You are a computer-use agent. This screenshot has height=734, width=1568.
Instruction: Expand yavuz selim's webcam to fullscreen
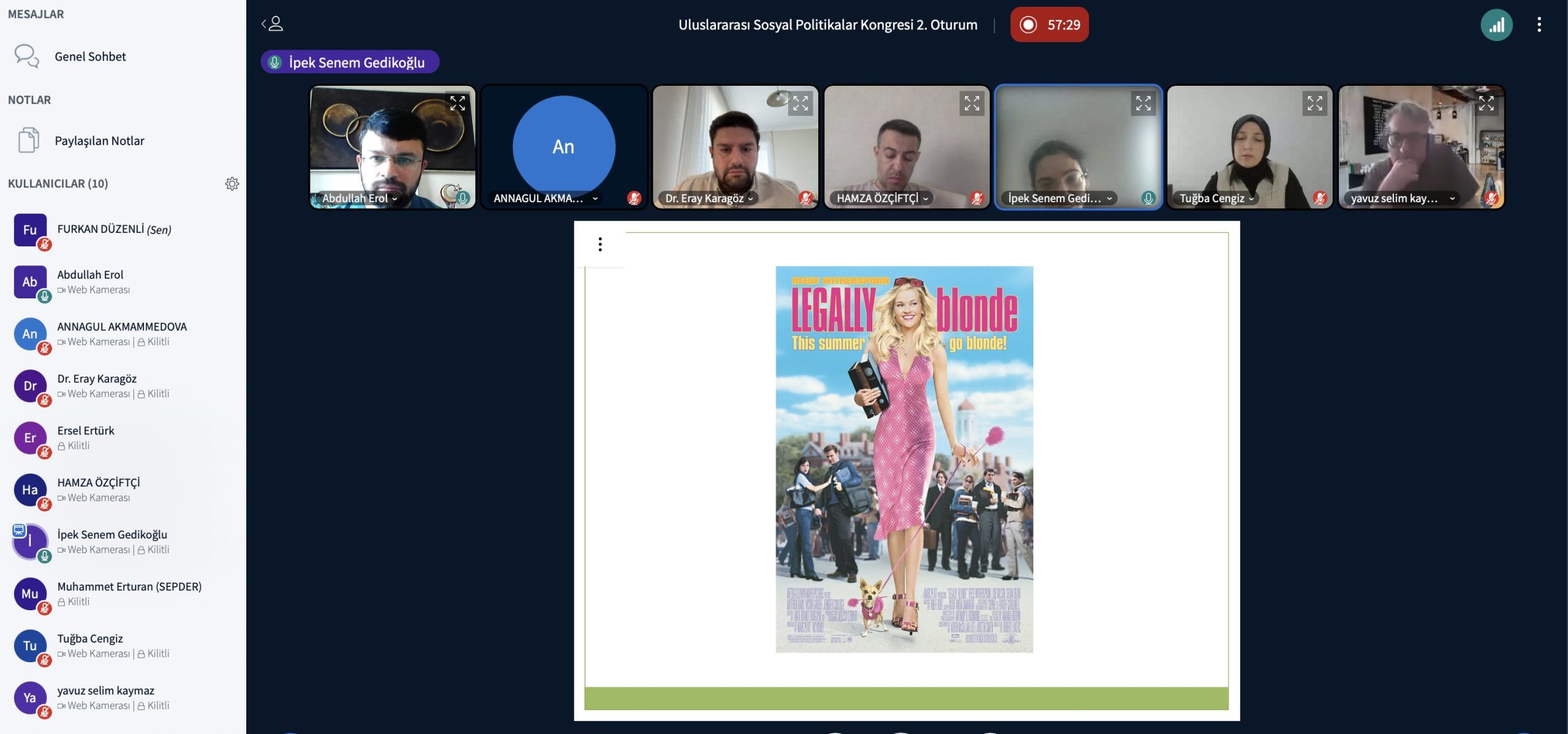coord(1487,103)
